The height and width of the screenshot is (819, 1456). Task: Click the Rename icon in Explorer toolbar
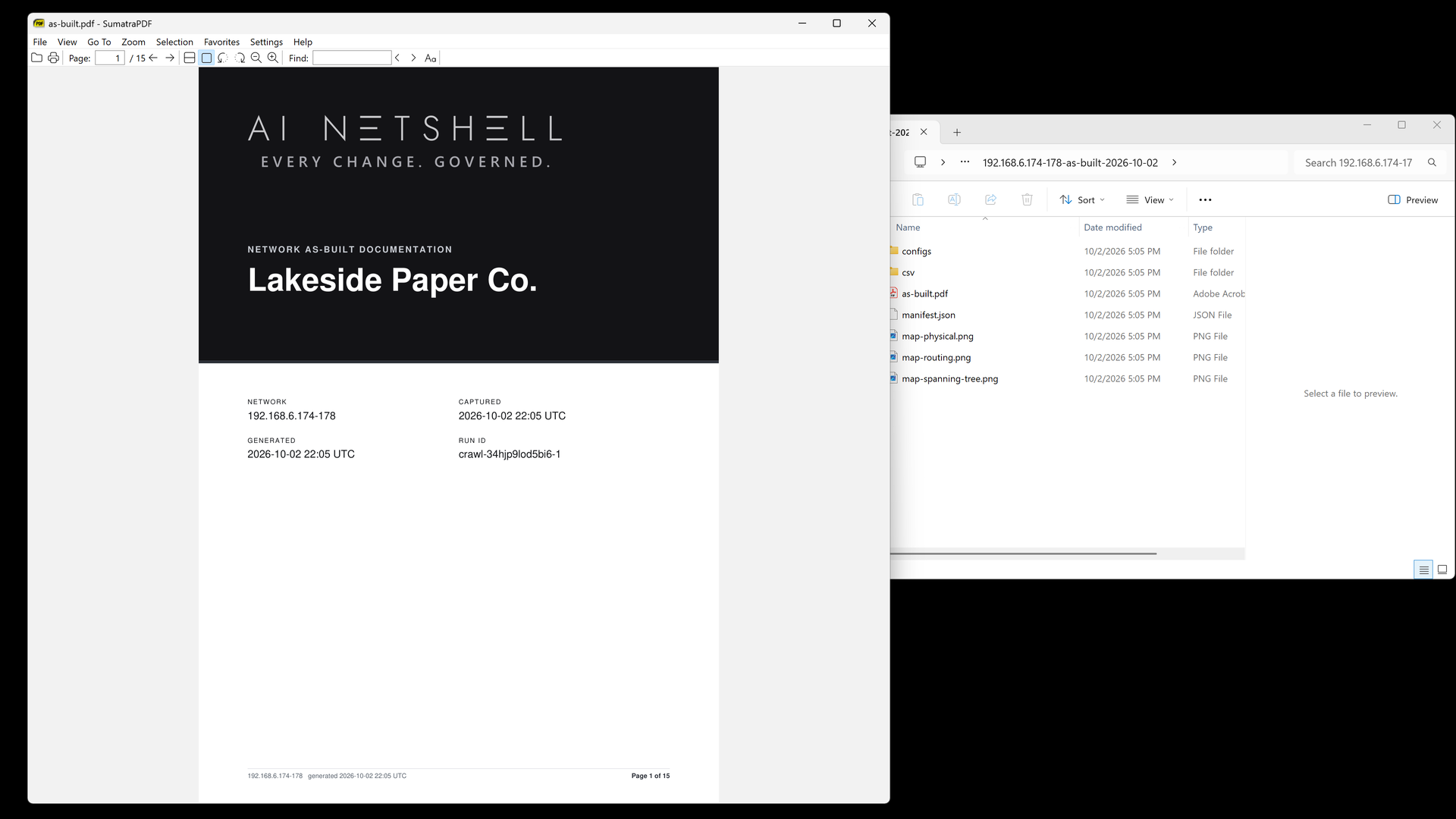[x=954, y=200]
